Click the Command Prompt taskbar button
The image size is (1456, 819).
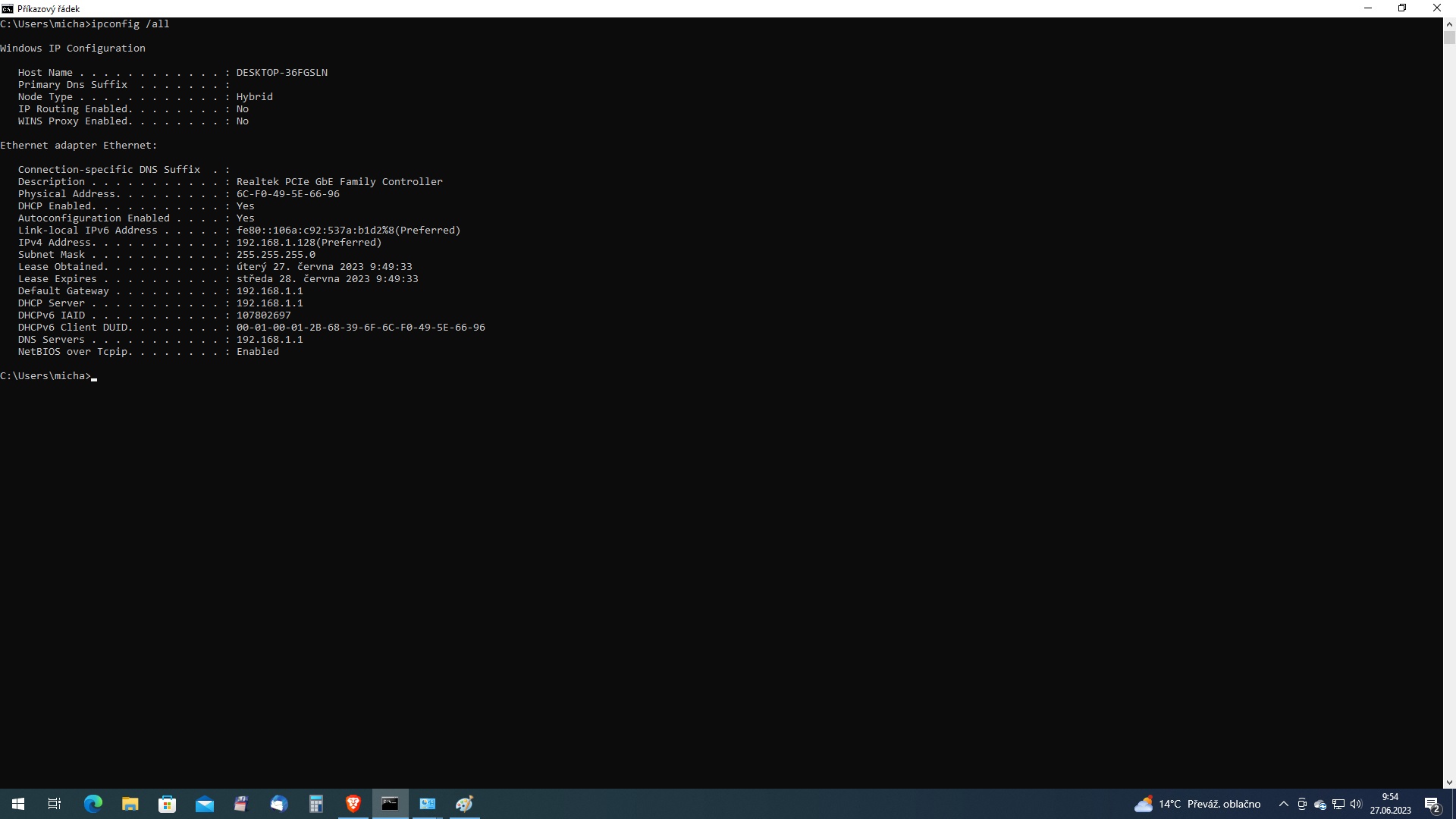[x=390, y=804]
